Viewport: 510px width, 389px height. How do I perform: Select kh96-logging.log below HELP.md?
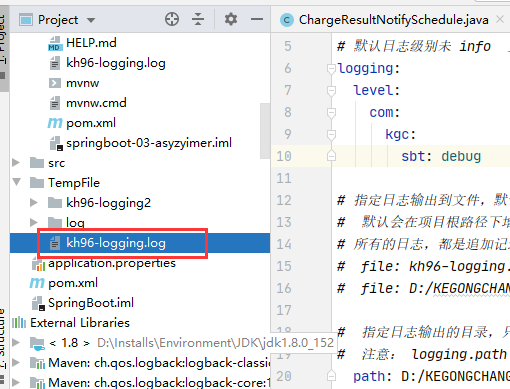click(116, 63)
